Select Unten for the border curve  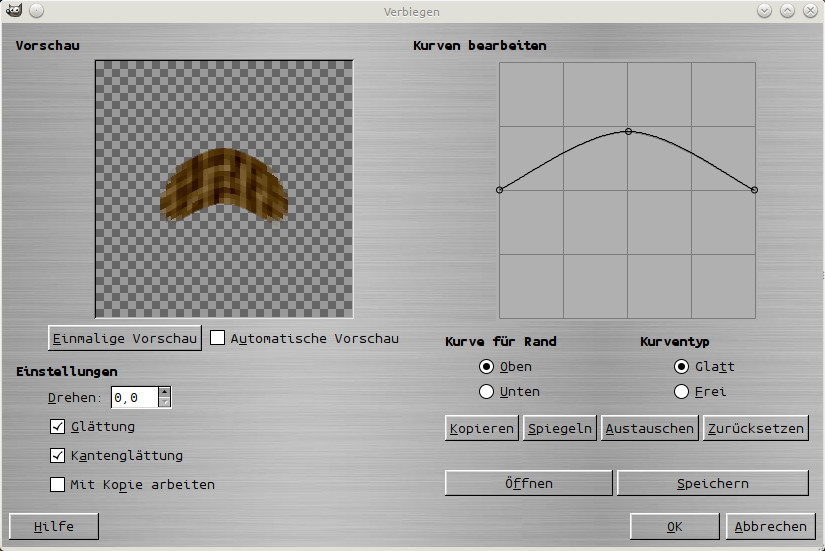tap(487, 392)
